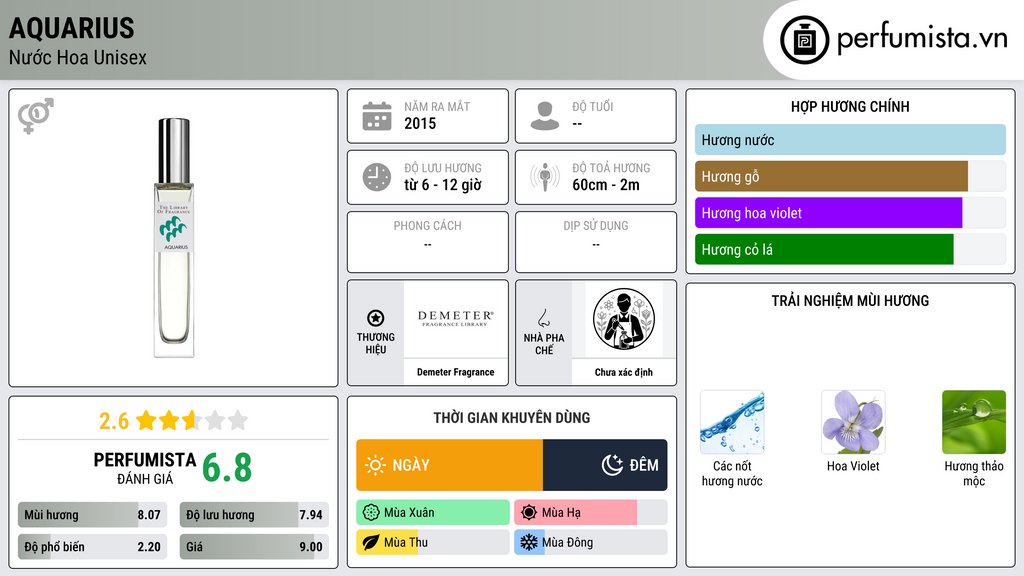Click the first gold rating star
This screenshot has height=576, width=1024.
146,420
